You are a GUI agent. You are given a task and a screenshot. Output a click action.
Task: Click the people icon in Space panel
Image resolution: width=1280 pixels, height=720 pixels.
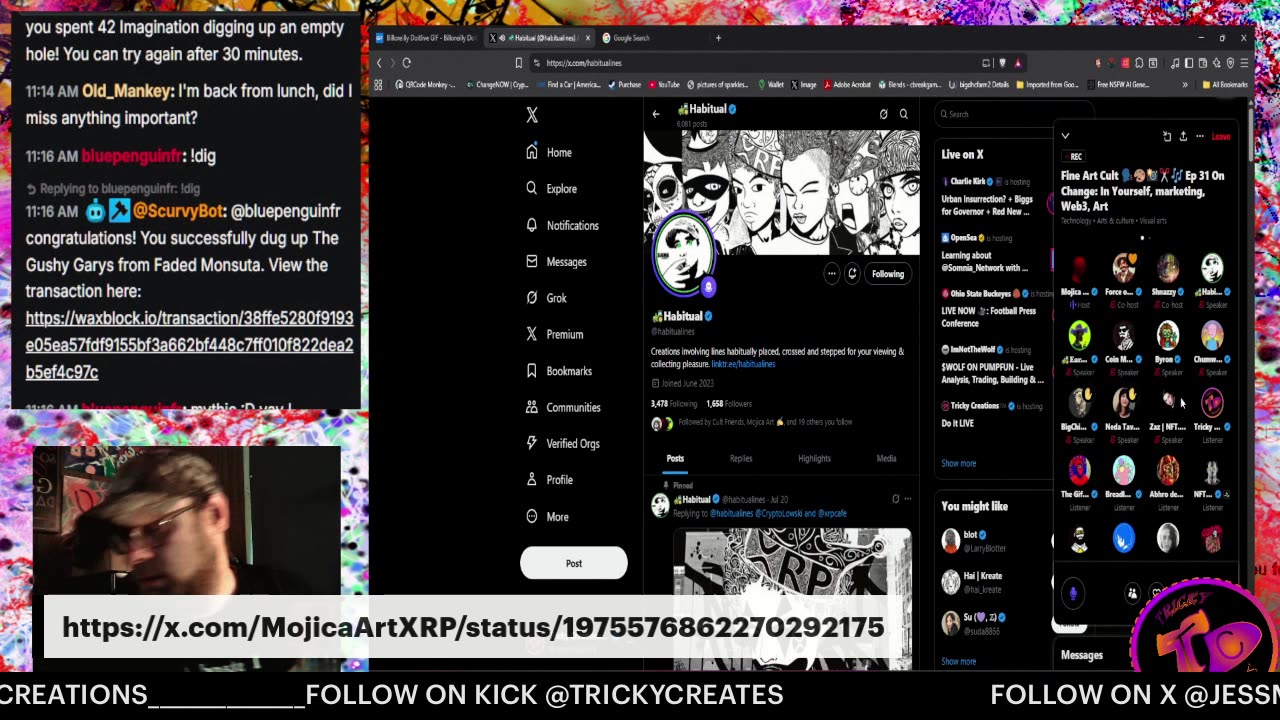(x=1132, y=593)
